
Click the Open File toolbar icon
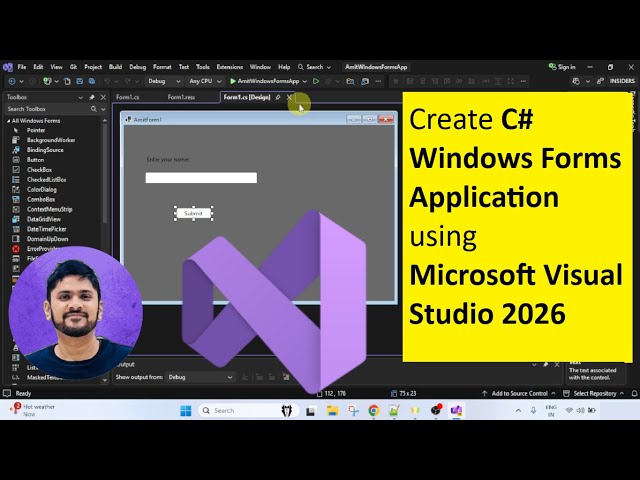pos(67,81)
